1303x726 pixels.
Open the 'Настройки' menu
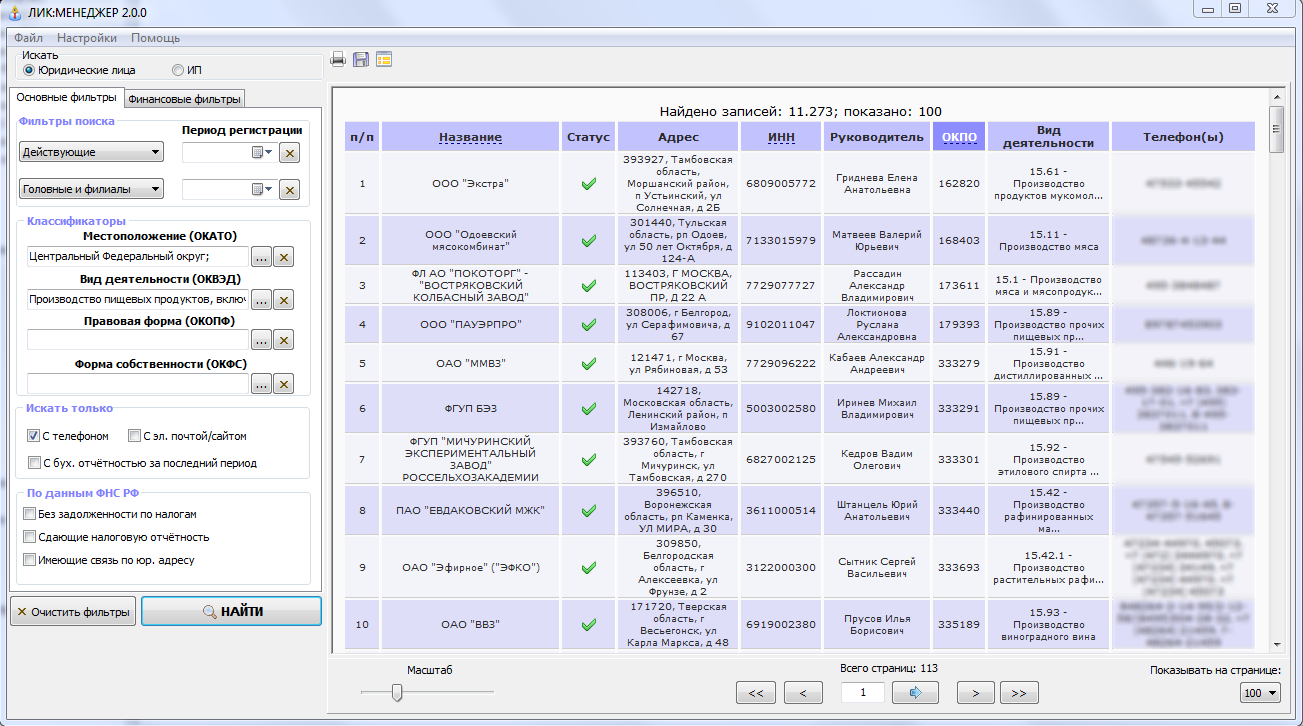click(87, 38)
